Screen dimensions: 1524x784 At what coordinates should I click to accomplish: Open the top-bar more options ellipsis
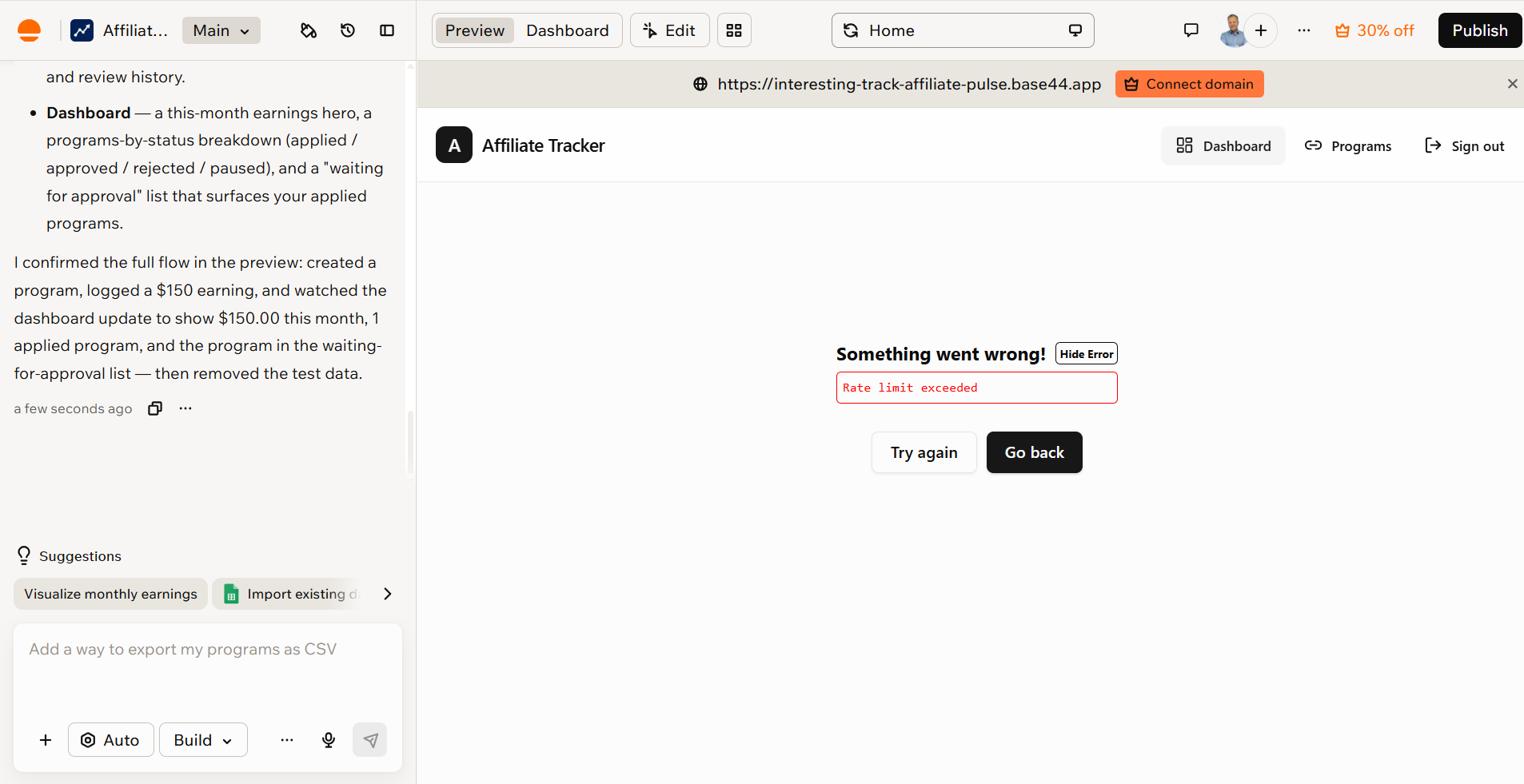(x=1304, y=30)
